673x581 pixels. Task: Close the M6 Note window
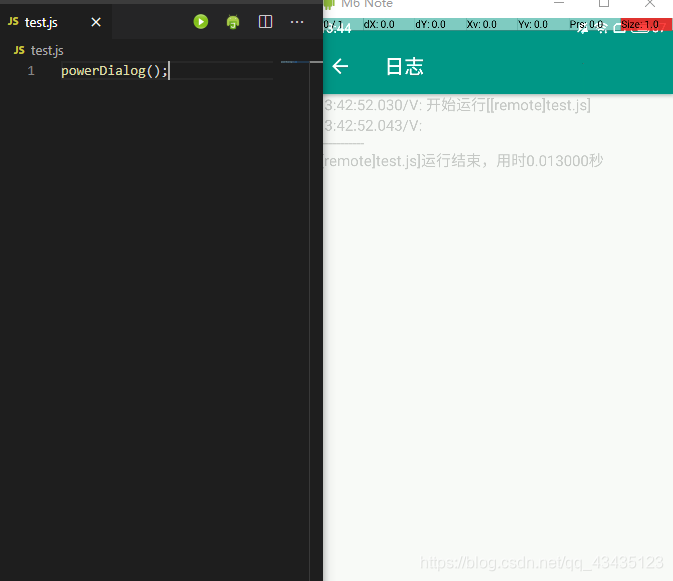pos(650,3)
